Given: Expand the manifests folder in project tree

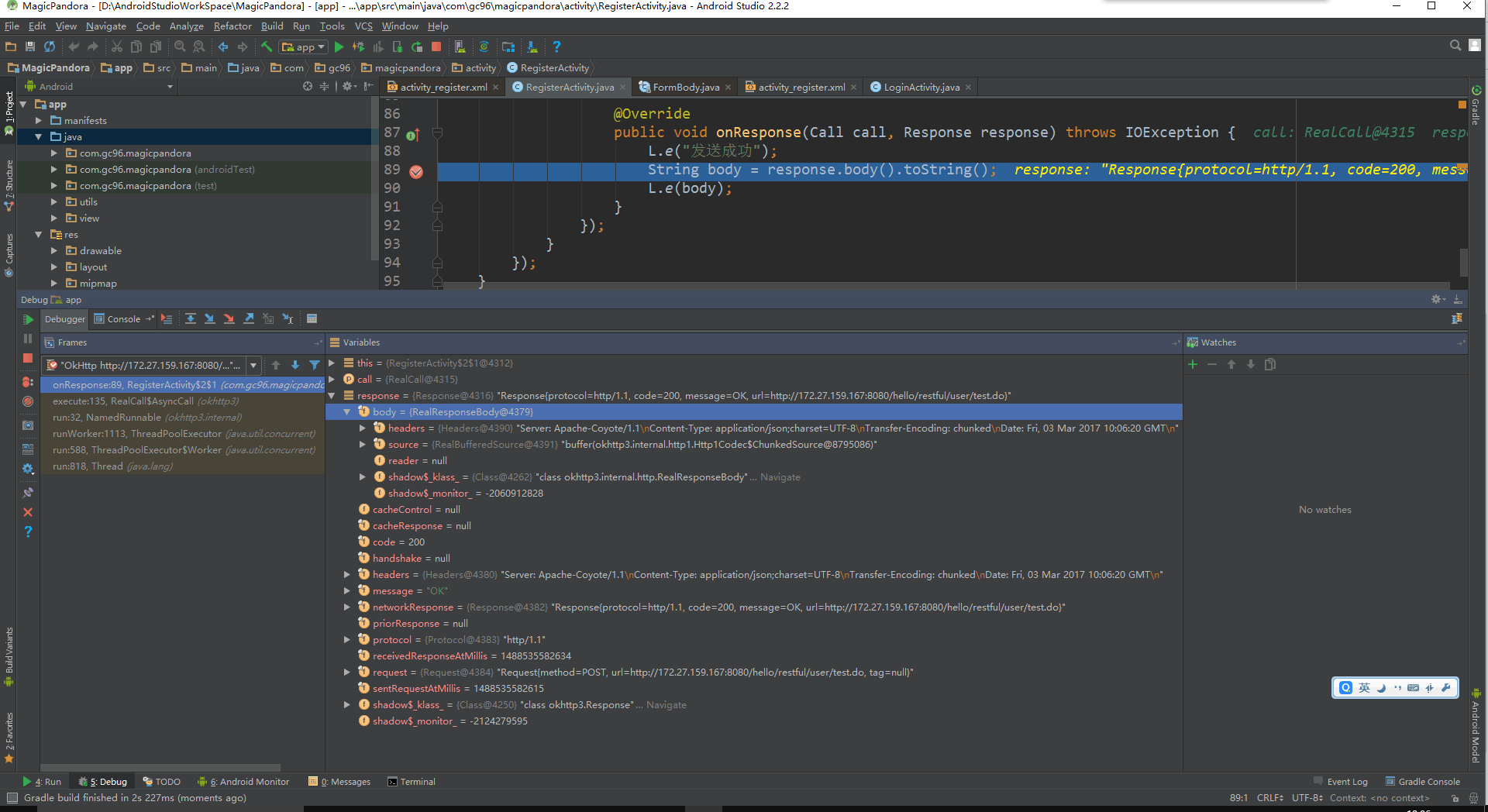Looking at the screenshot, I should [39, 120].
